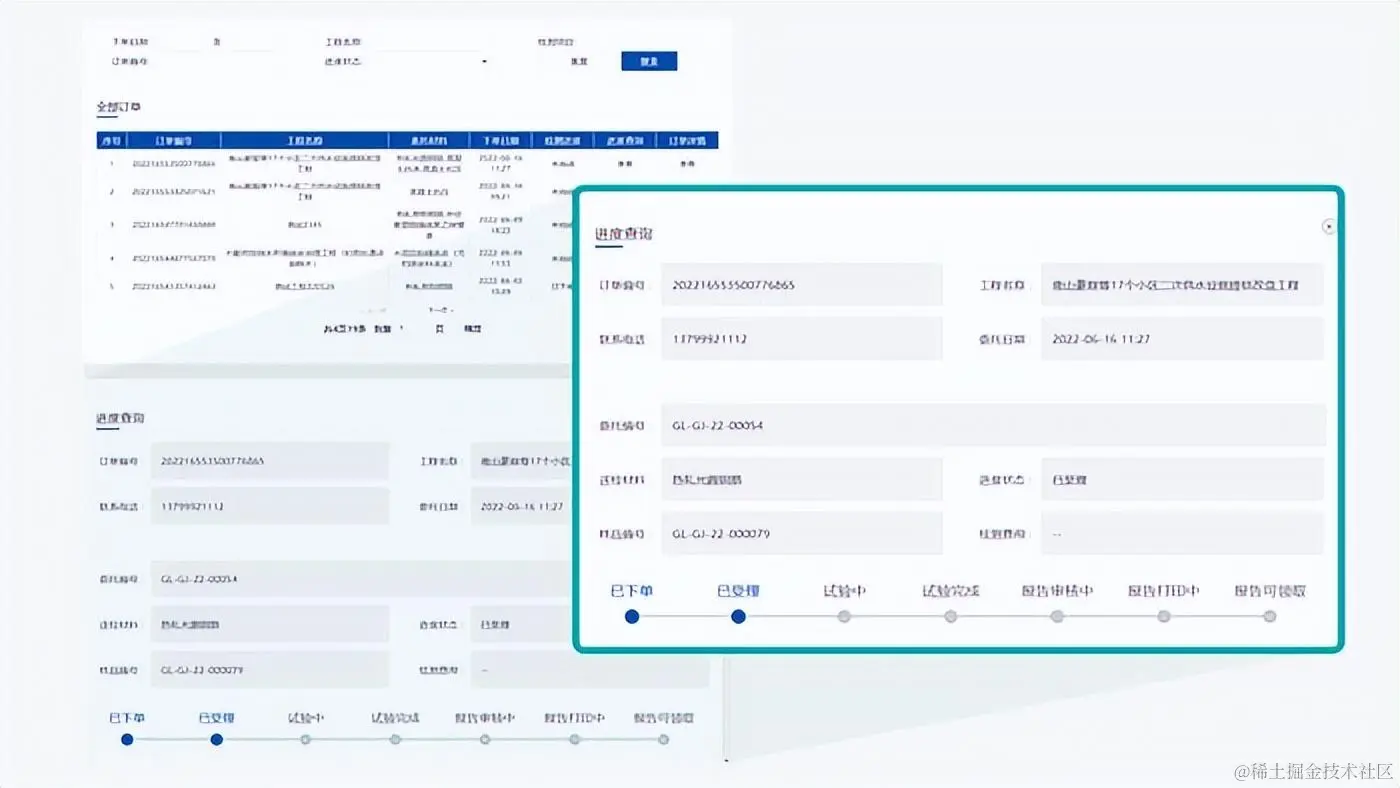Image resolution: width=1400 pixels, height=788 pixels.
Task: Click 报告打印中 step dot in enlarged popup
Action: tap(1164, 617)
